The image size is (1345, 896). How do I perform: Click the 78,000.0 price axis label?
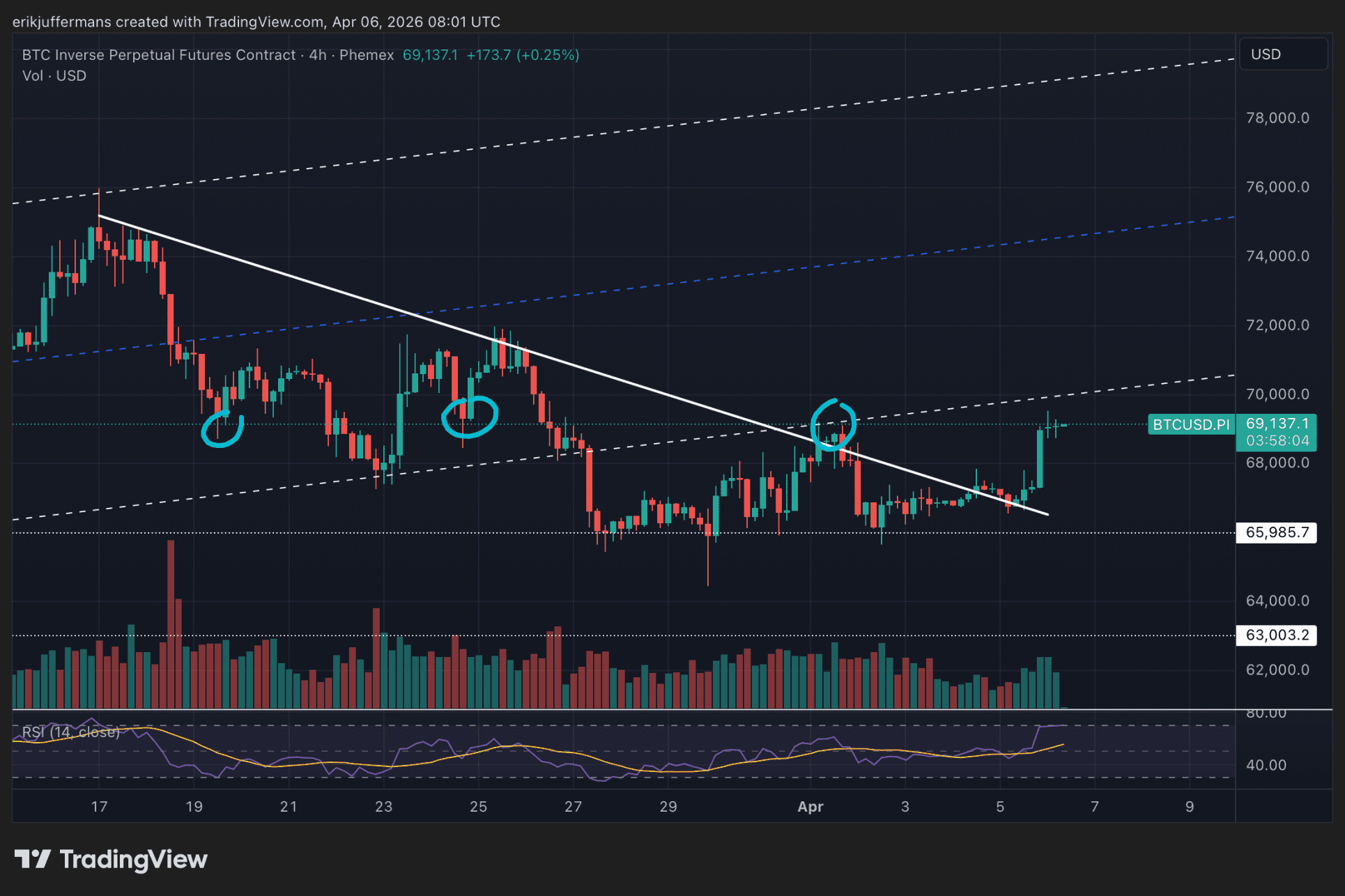(1279, 118)
